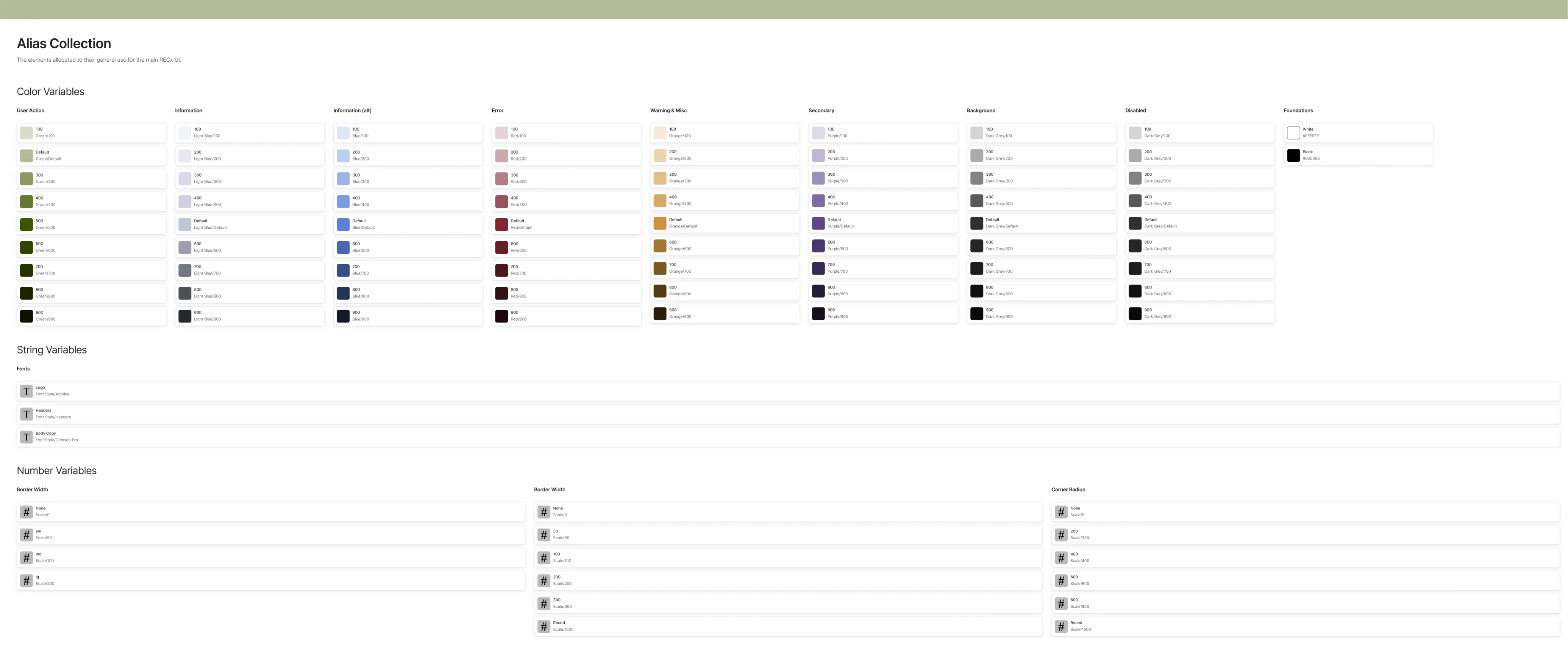Click the hash icon next to Scale/300
Image resolution: width=1568 pixels, height=658 pixels.
point(544,604)
